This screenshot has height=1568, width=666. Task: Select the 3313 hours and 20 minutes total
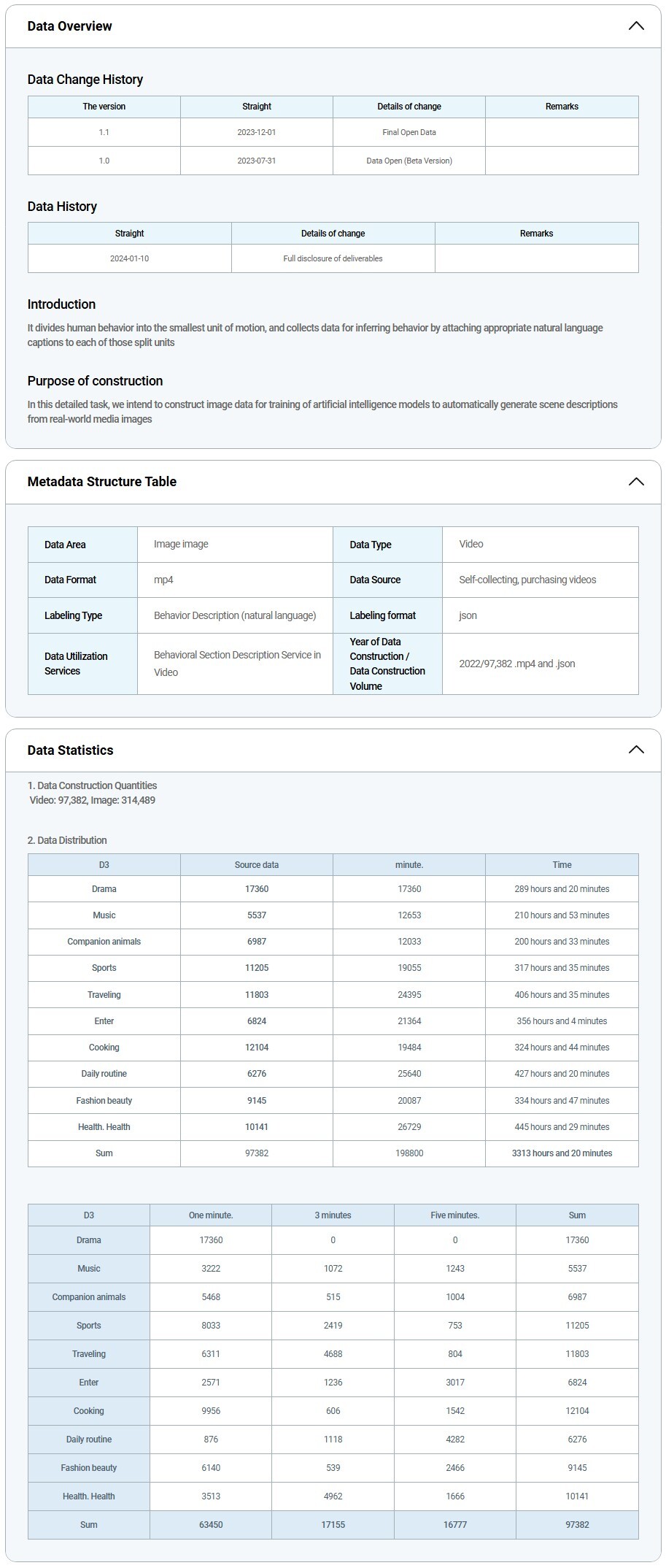click(561, 1153)
